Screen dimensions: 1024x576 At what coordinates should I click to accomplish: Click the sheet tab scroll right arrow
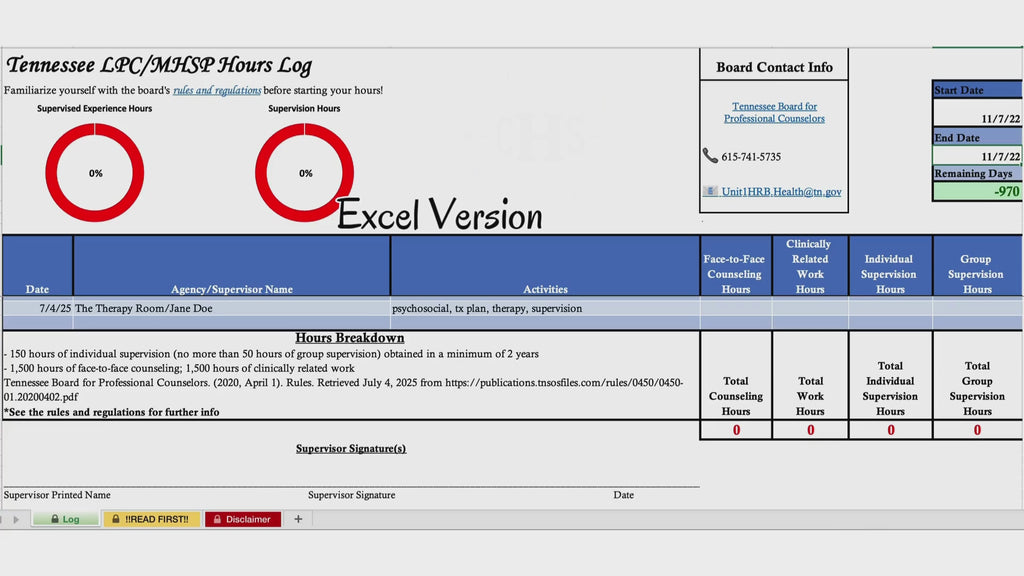coord(16,519)
